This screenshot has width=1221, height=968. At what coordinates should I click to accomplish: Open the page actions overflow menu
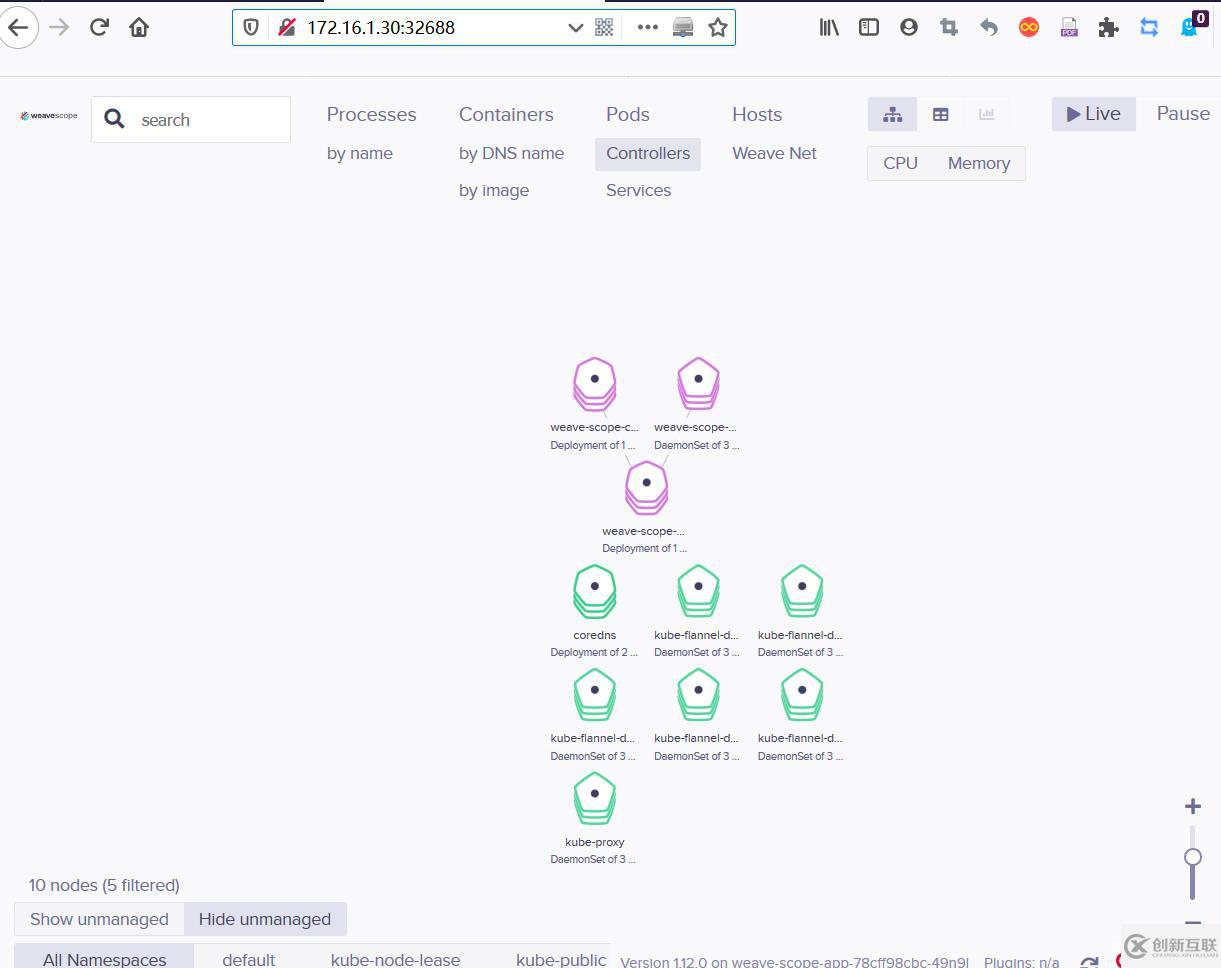pyautogui.click(x=647, y=27)
